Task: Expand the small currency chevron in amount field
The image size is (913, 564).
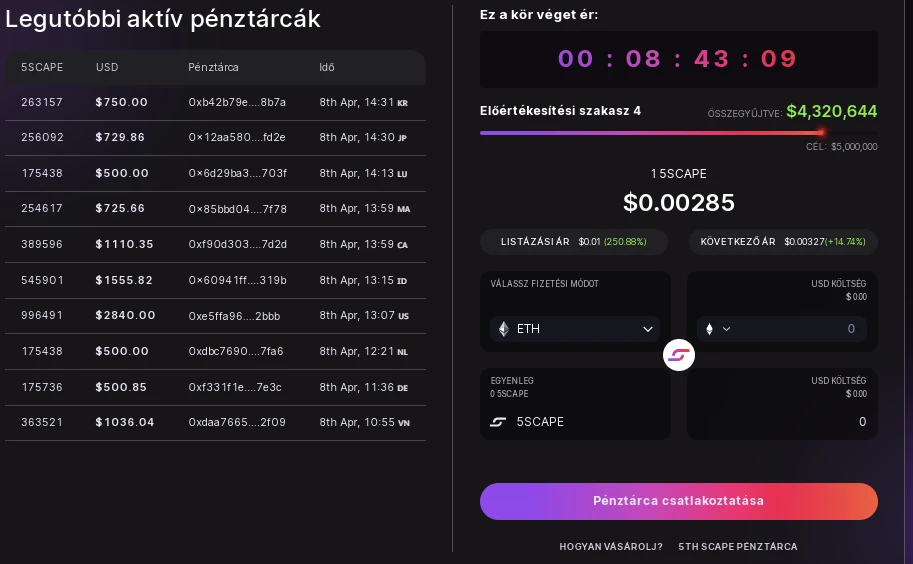Action: pyautogui.click(x=726, y=329)
